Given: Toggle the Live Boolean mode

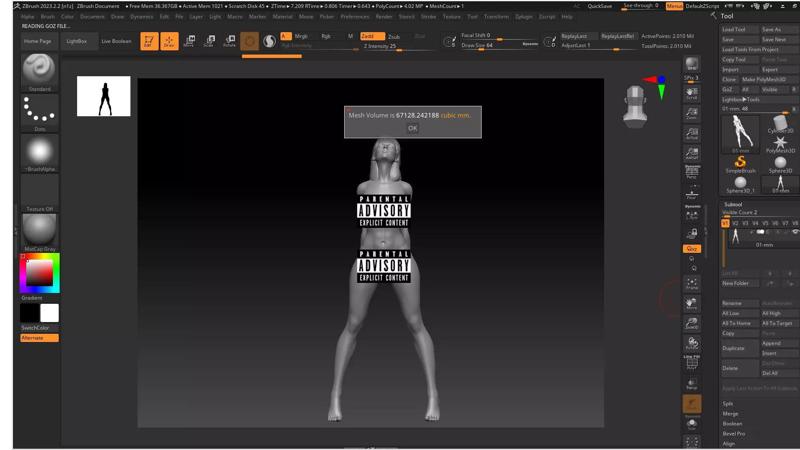Looking at the screenshot, I should click(x=115, y=41).
